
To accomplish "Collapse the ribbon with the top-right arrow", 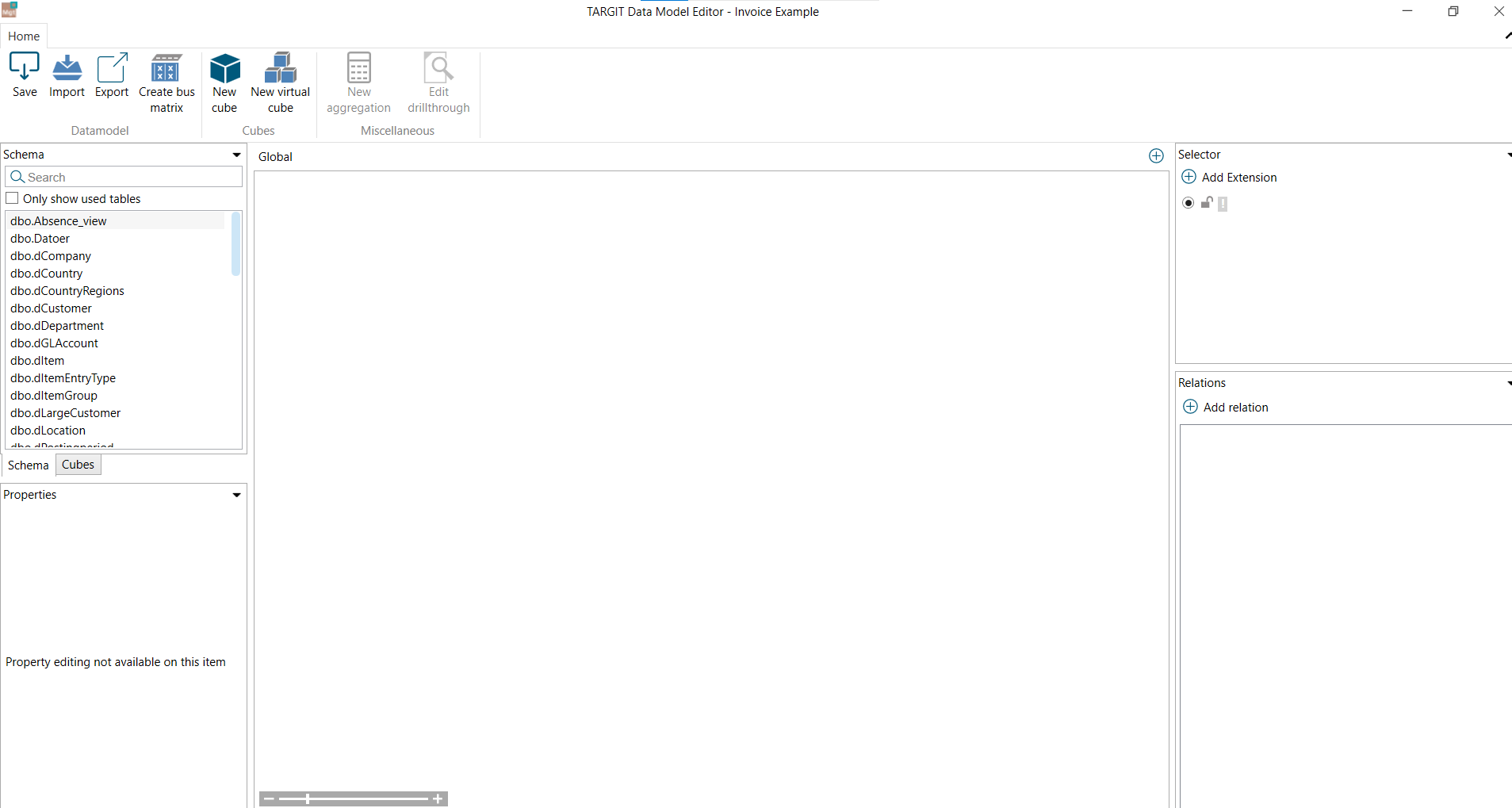I will (1507, 36).
